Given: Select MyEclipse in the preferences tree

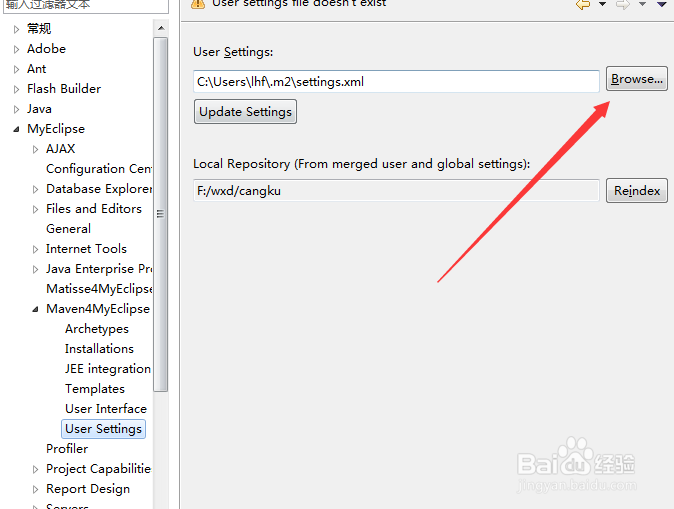Looking at the screenshot, I should 56,129.
